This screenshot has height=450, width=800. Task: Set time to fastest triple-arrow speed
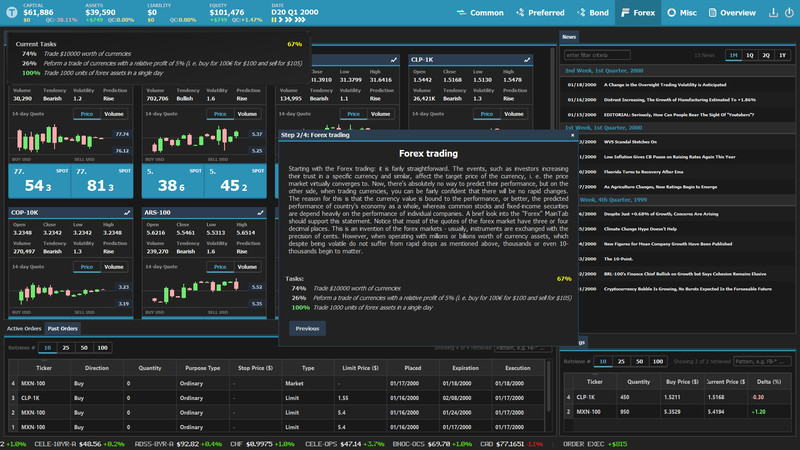301,20
